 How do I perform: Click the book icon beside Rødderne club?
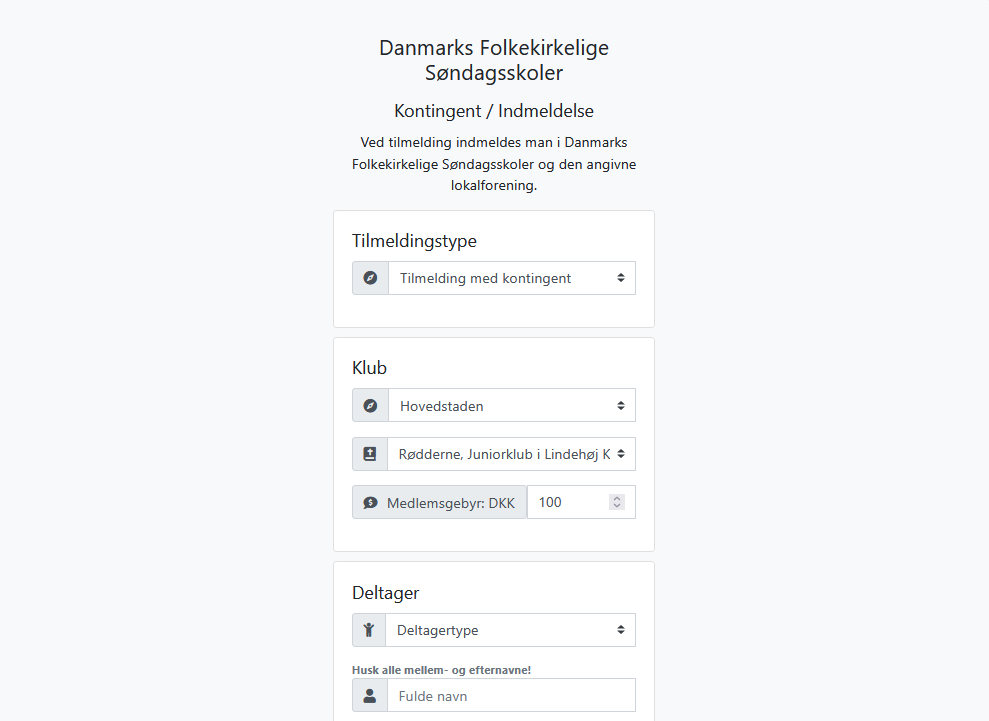tap(370, 454)
